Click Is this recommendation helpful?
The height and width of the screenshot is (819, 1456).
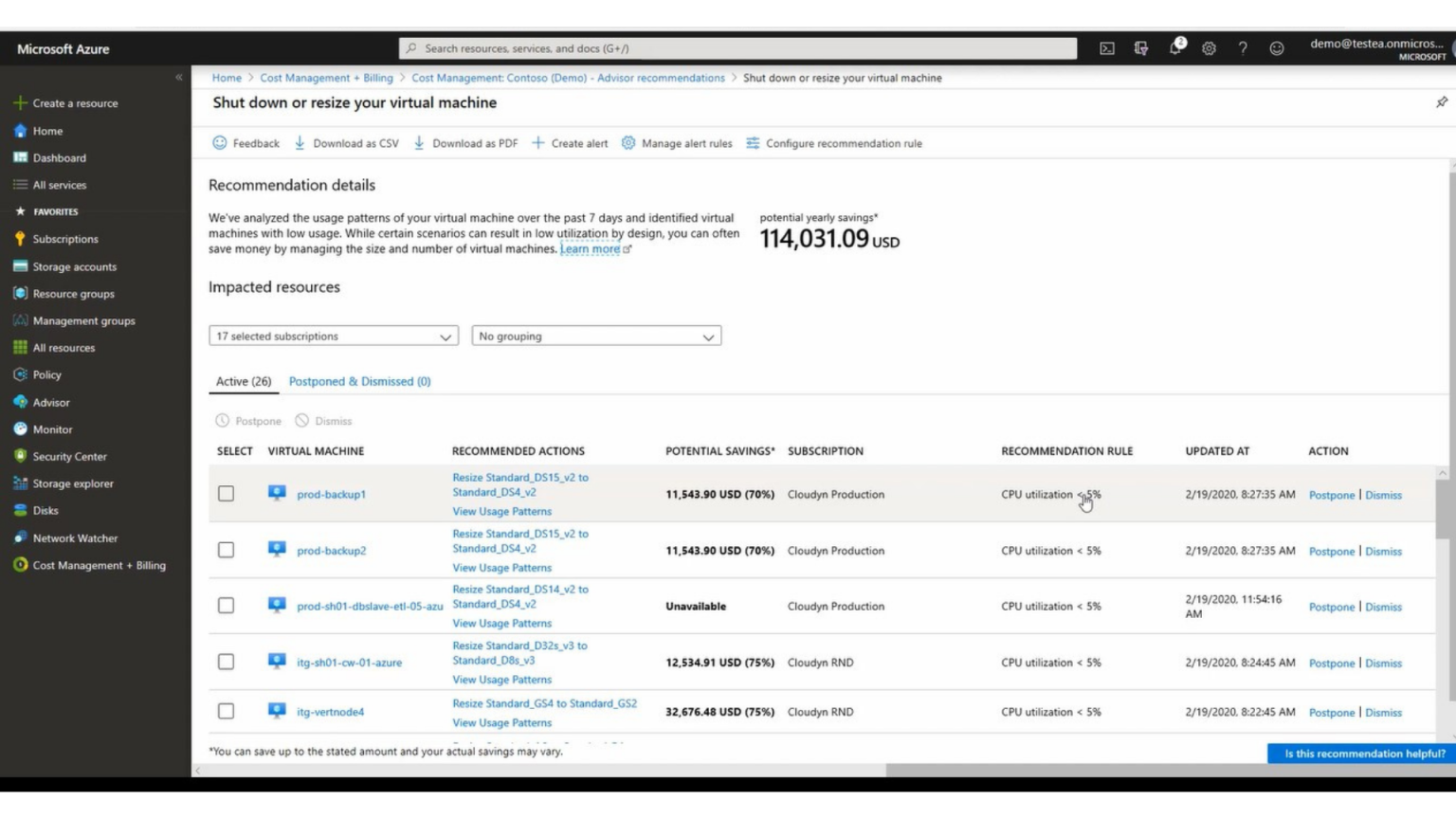pos(1362,753)
